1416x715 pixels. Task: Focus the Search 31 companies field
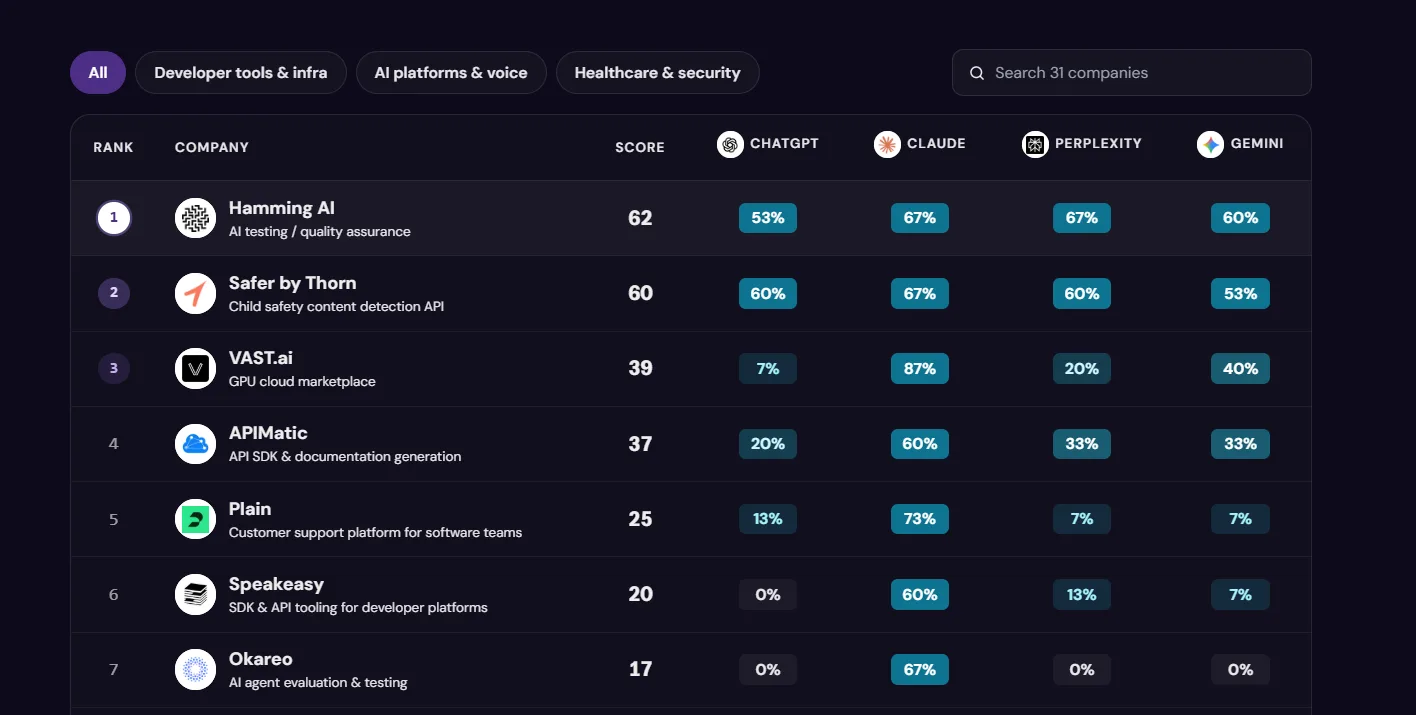click(1132, 73)
